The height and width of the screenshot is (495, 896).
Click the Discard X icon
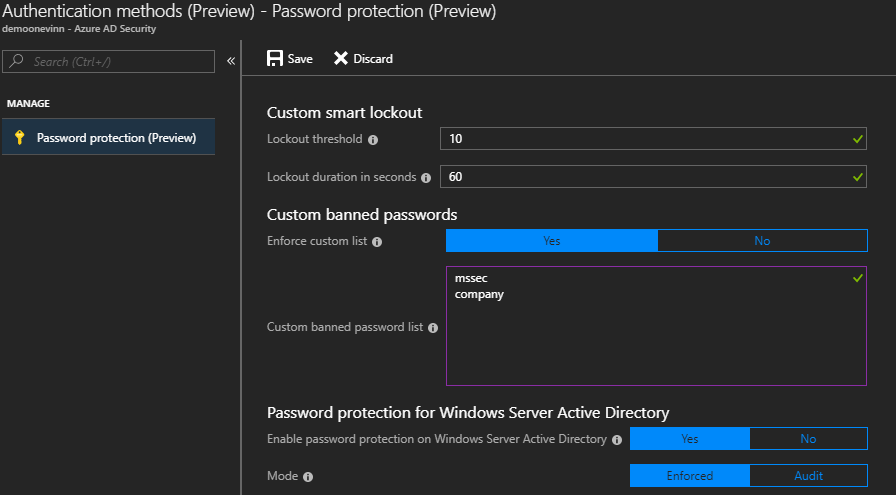341,59
